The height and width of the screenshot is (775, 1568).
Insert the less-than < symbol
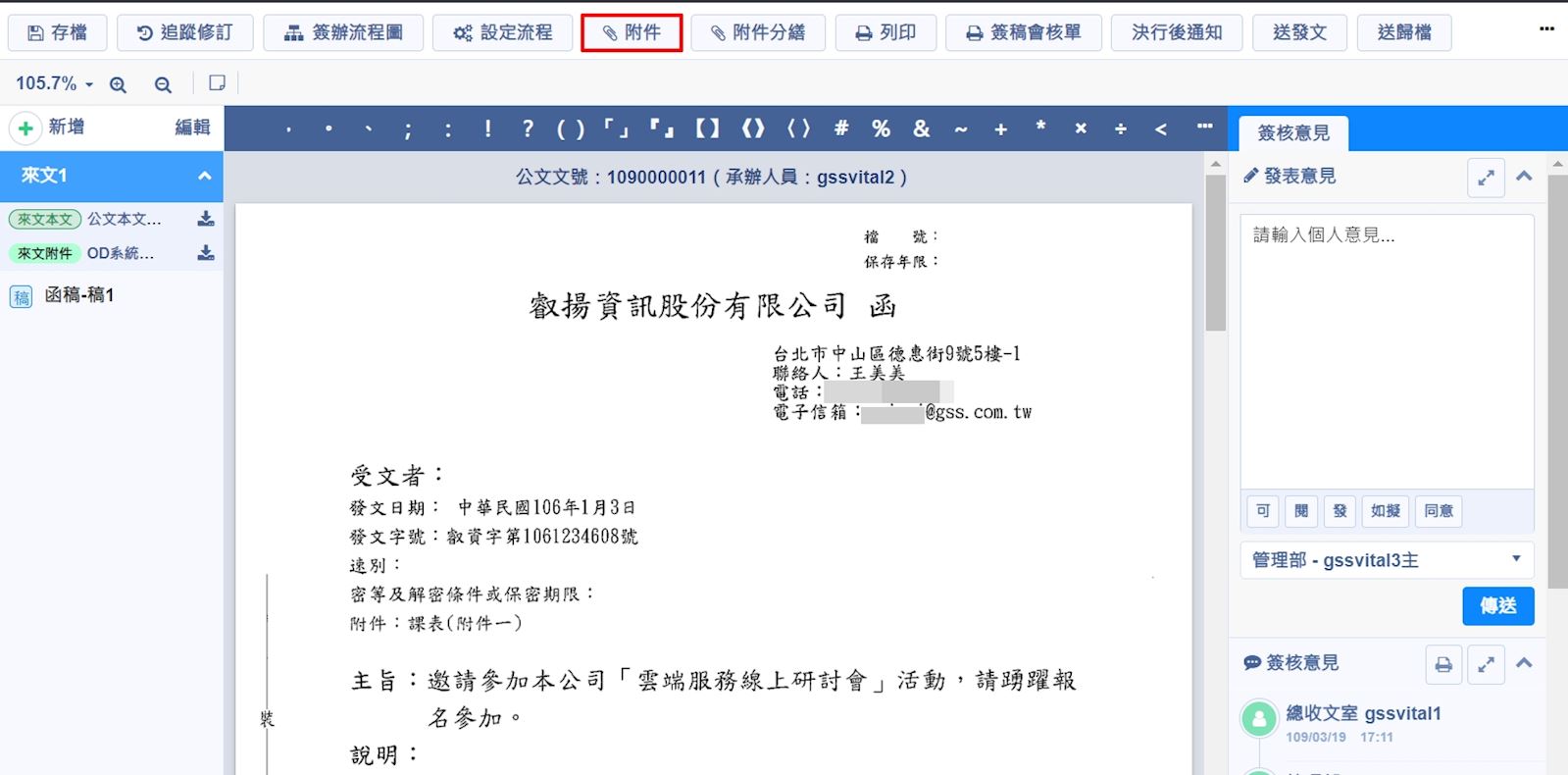1161,129
